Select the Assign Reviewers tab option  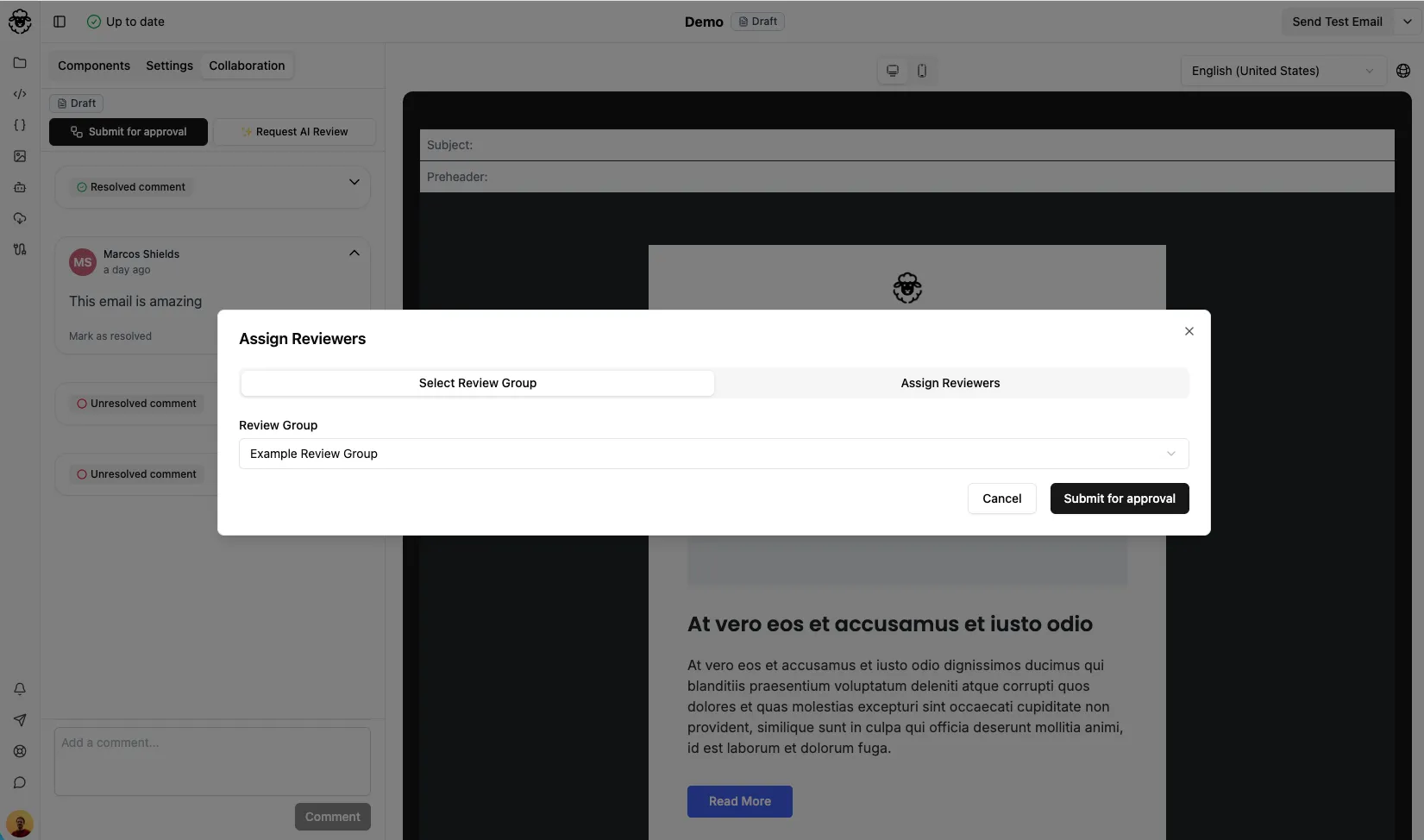950,383
